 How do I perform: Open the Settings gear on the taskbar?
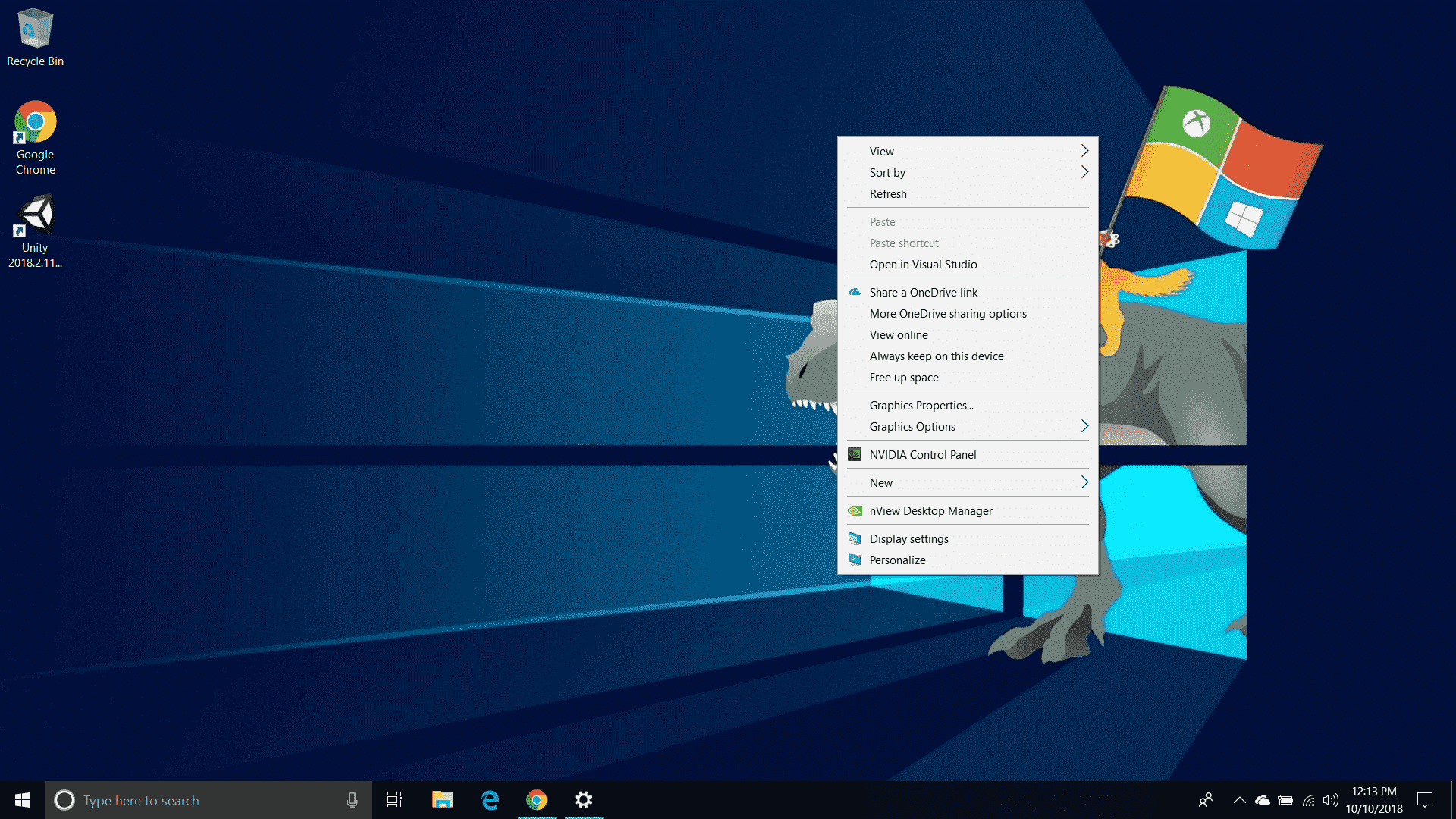(583, 800)
